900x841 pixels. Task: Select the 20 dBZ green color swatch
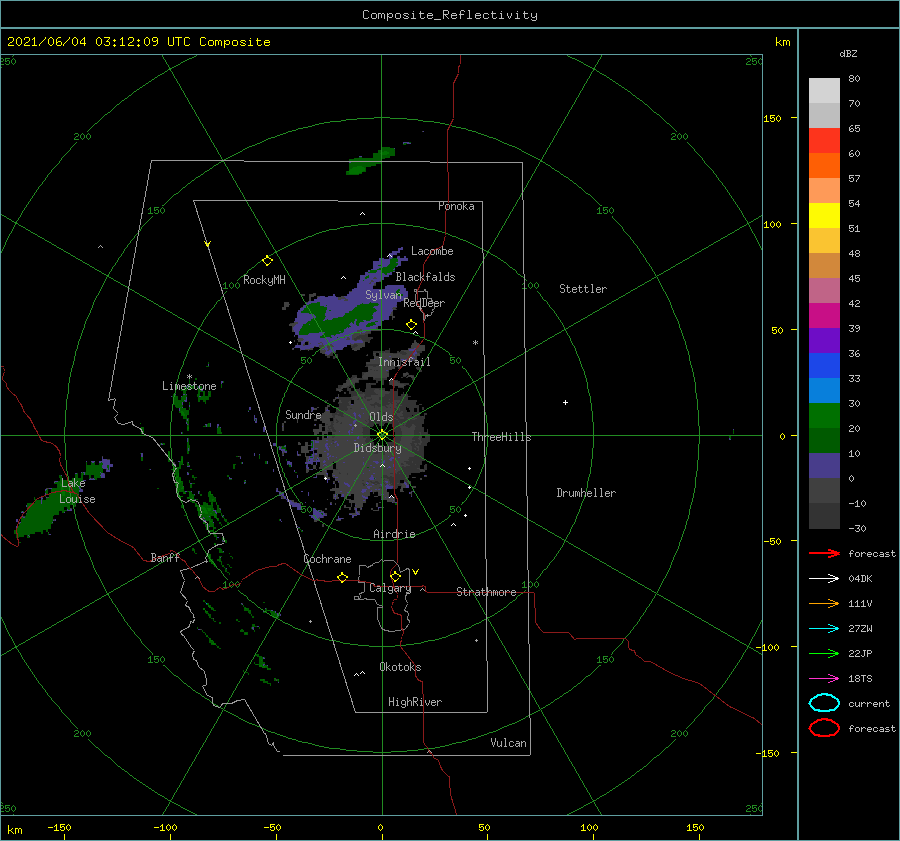pos(824,416)
